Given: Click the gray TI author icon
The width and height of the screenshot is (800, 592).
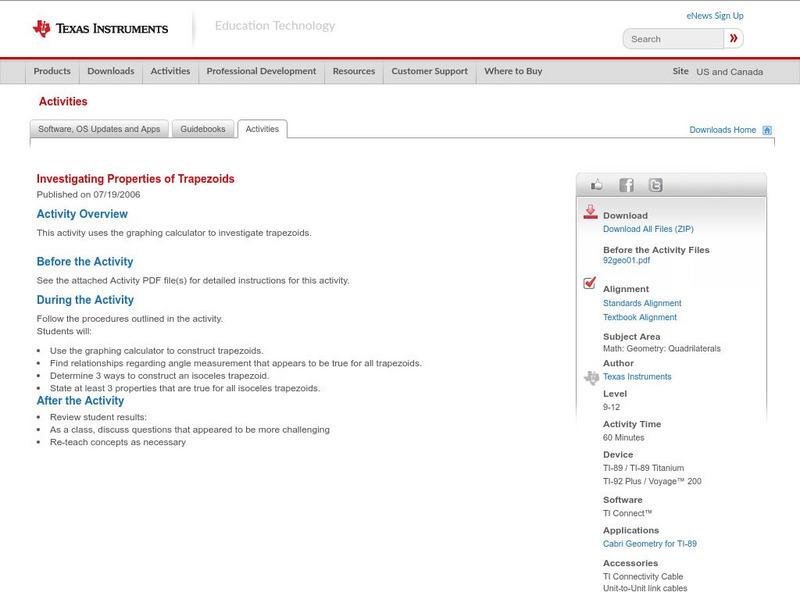Looking at the screenshot, I should pyautogui.click(x=591, y=378).
